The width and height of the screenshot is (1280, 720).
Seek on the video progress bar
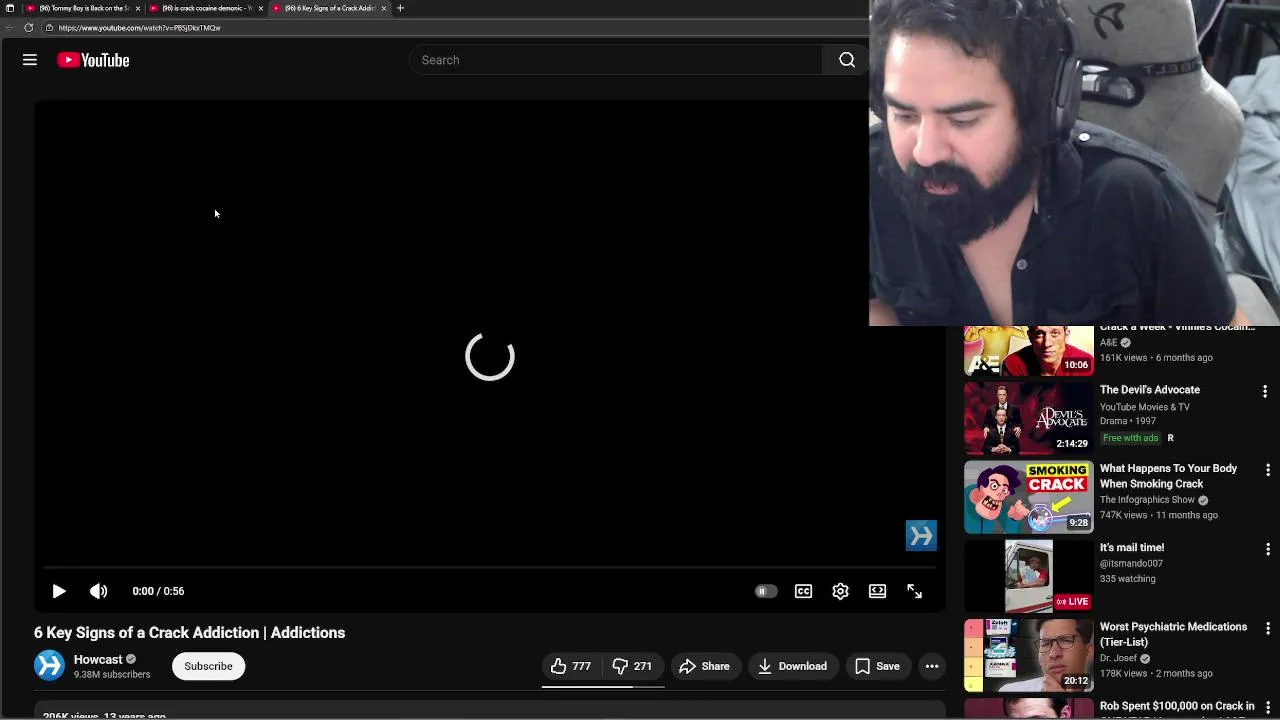tap(489, 567)
